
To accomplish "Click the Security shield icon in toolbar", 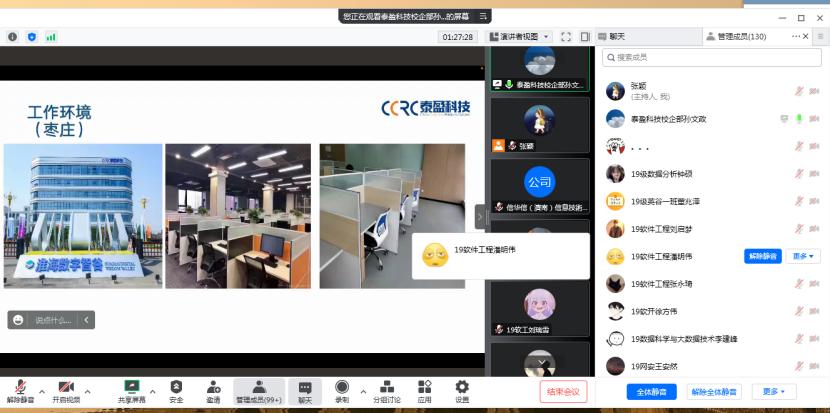I will pyautogui.click(x=176, y=388).
